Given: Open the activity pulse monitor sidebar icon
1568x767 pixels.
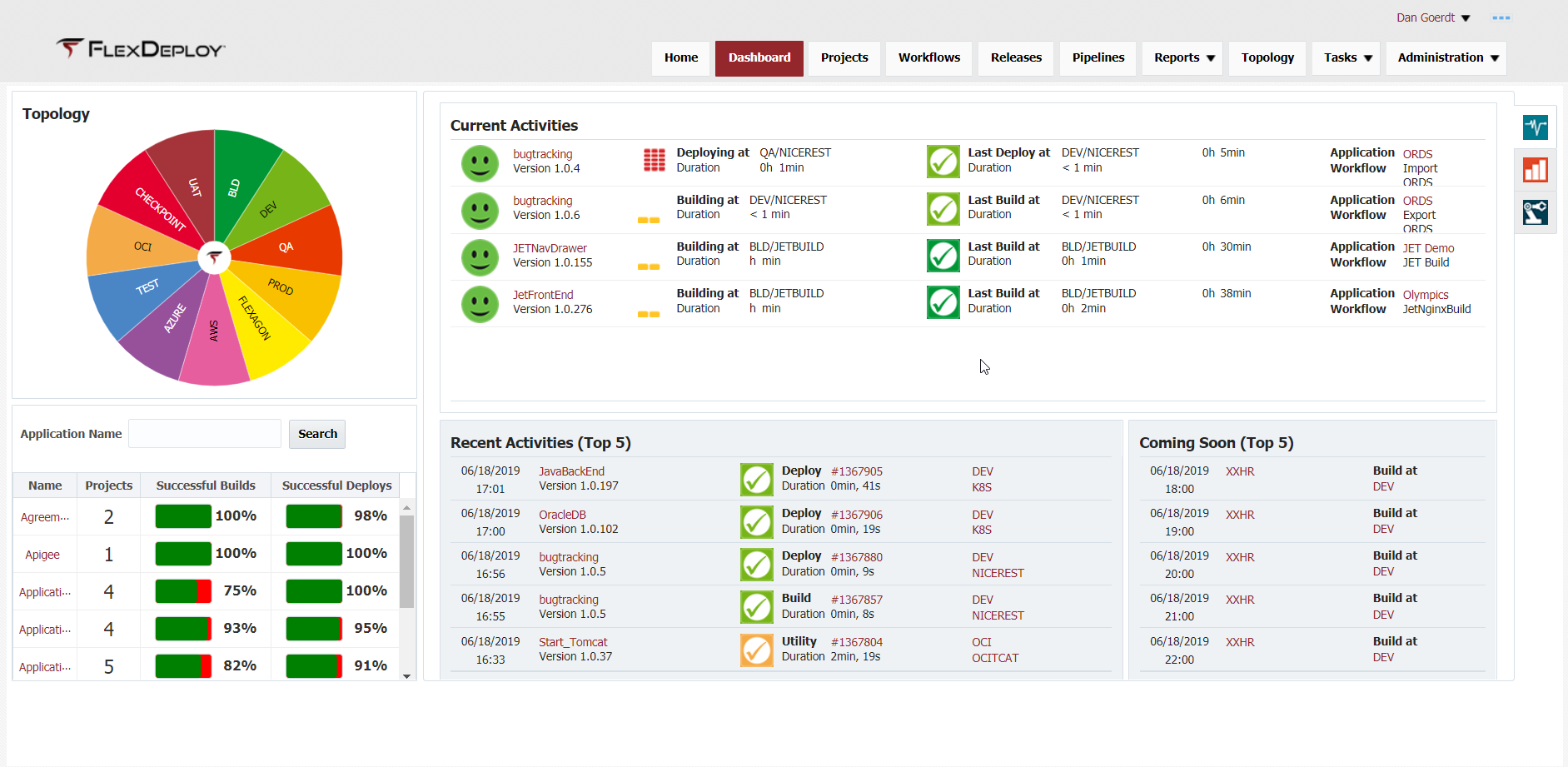Looking at the screenshot, I should tap(1535, 127).
